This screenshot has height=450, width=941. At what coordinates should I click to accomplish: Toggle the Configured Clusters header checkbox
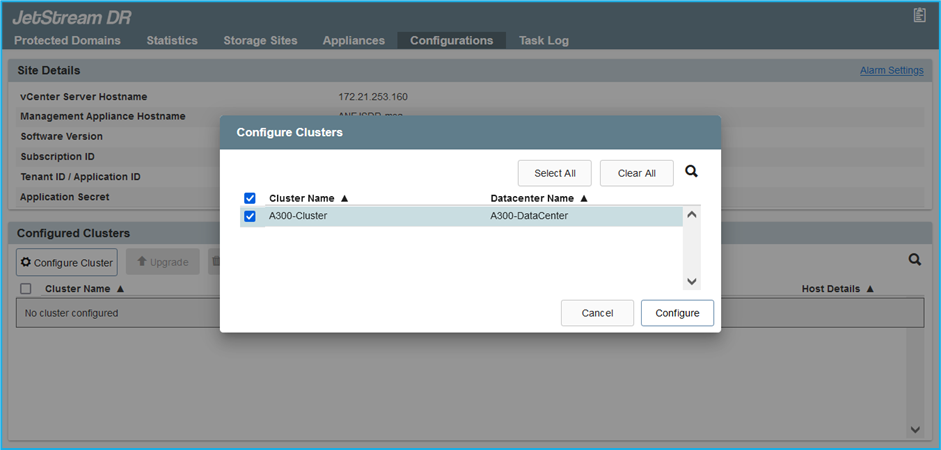pos(26,289)
